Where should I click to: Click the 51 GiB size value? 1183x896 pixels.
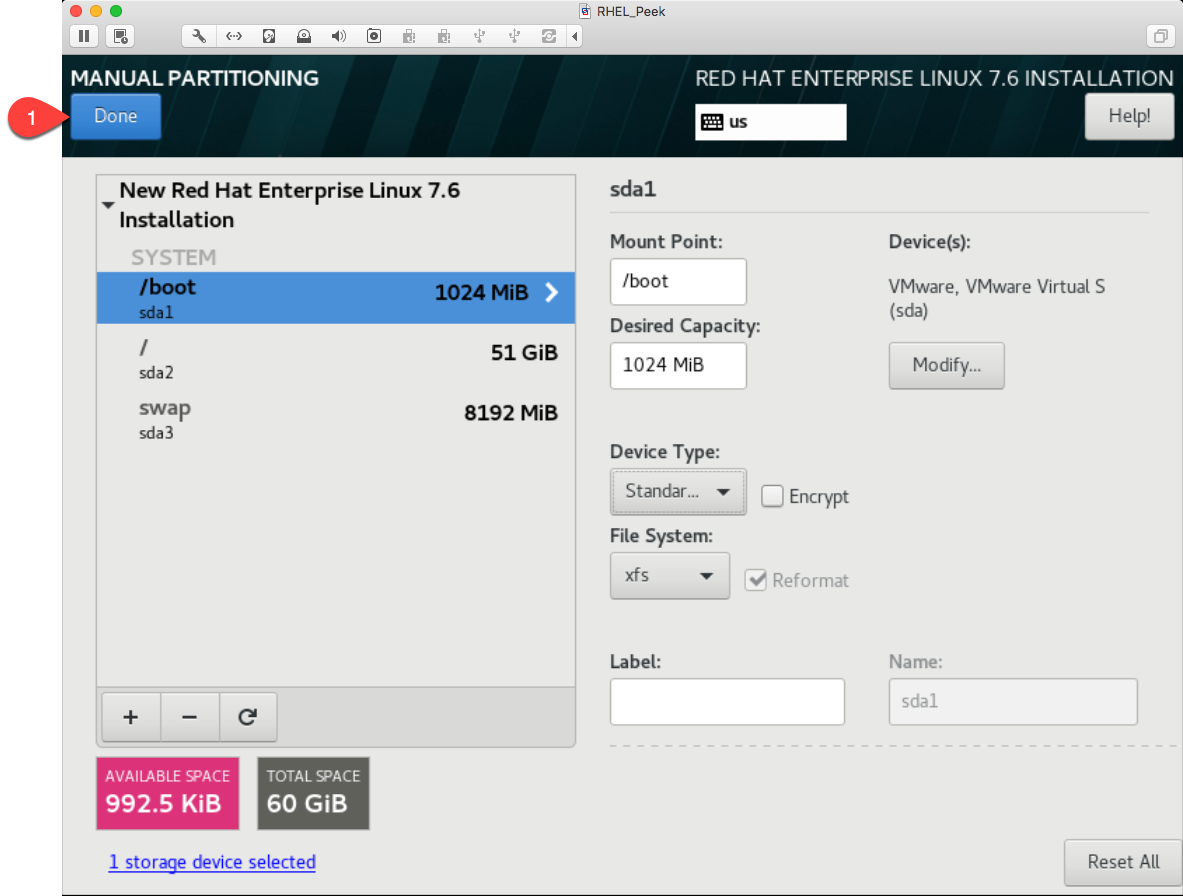524,352
